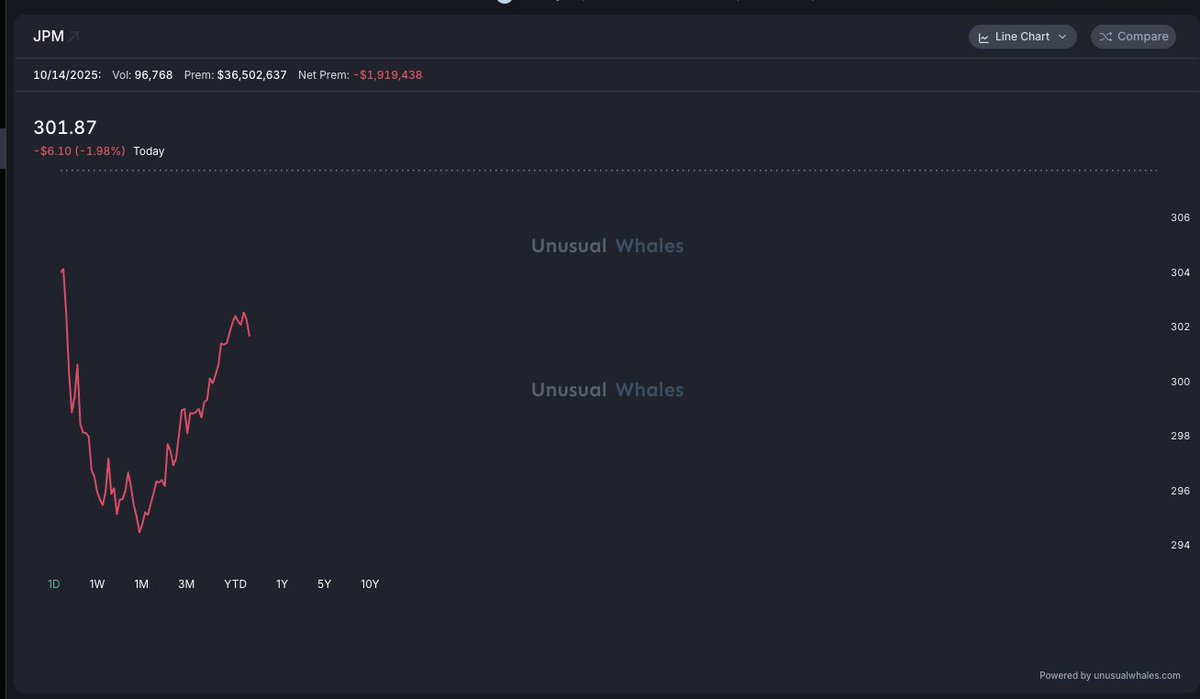This screenshot has width=1200, height=699.
Task: Expand the chevron next to Line Chart
Action: pyautogui.click(x=1062, y=37)
